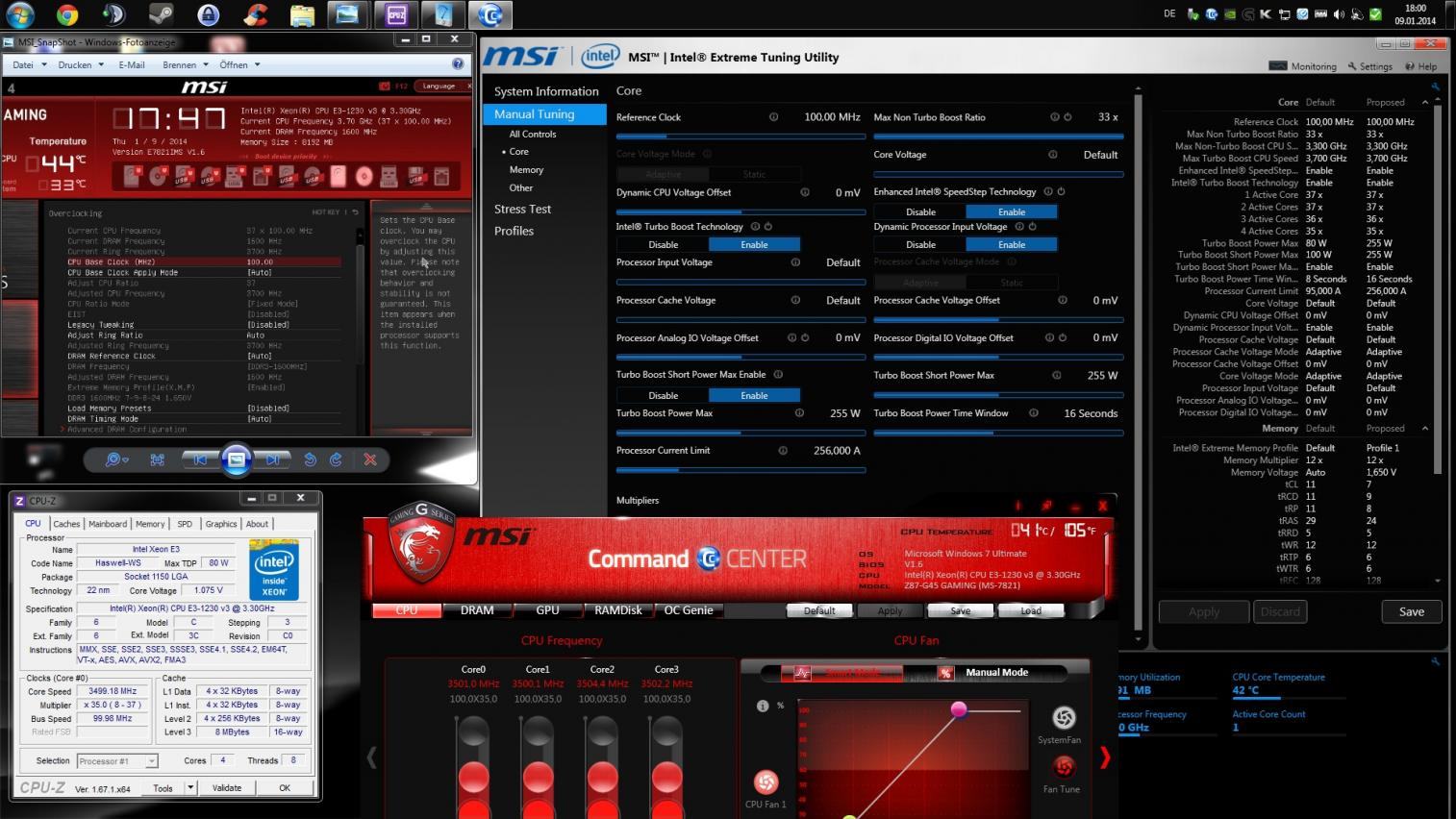Open the Datei menu dropdown
Viewport: 1456px width, 819px height.
[x=30, y=64]
